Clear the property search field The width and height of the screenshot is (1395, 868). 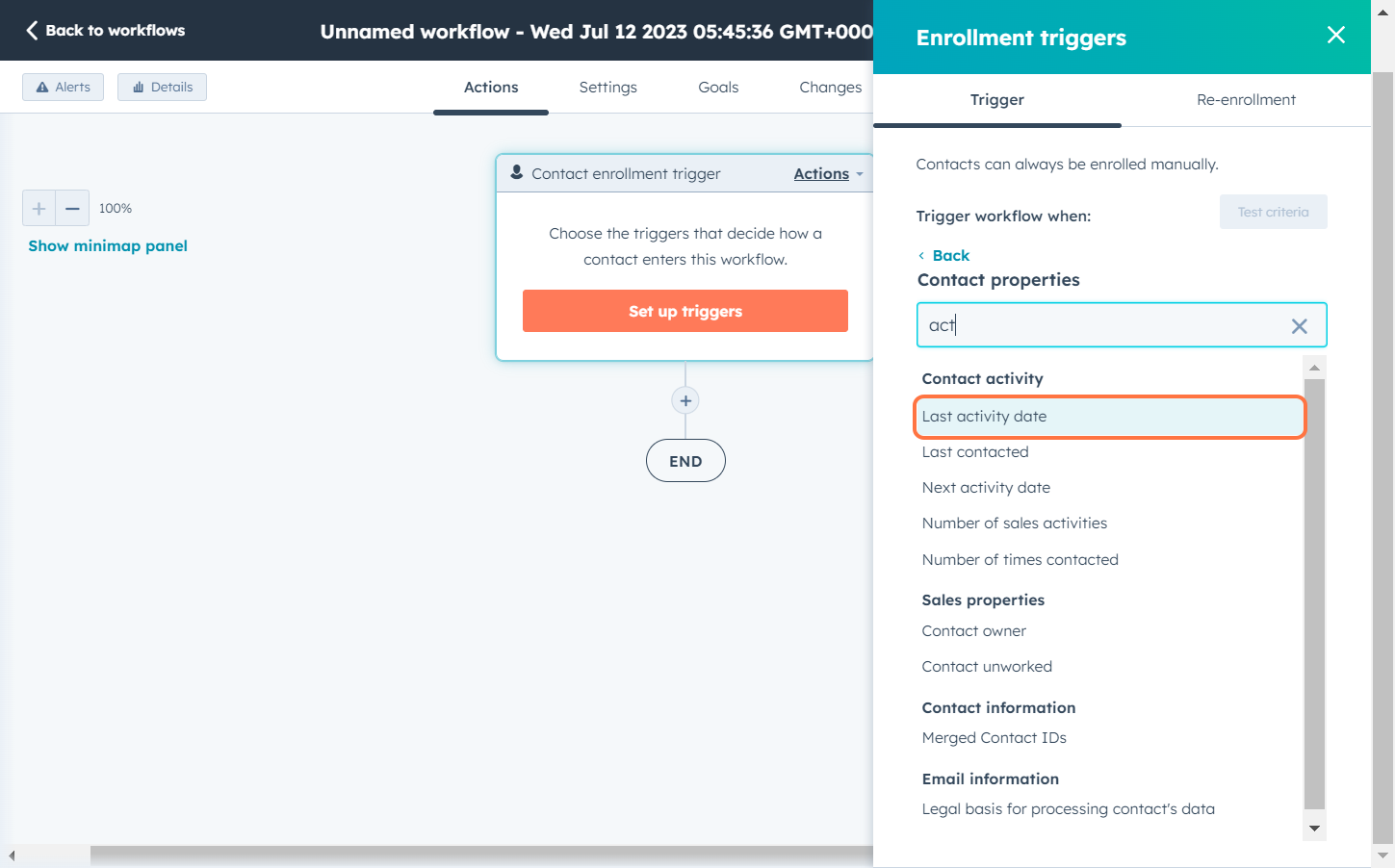(x=1299, y=326)
